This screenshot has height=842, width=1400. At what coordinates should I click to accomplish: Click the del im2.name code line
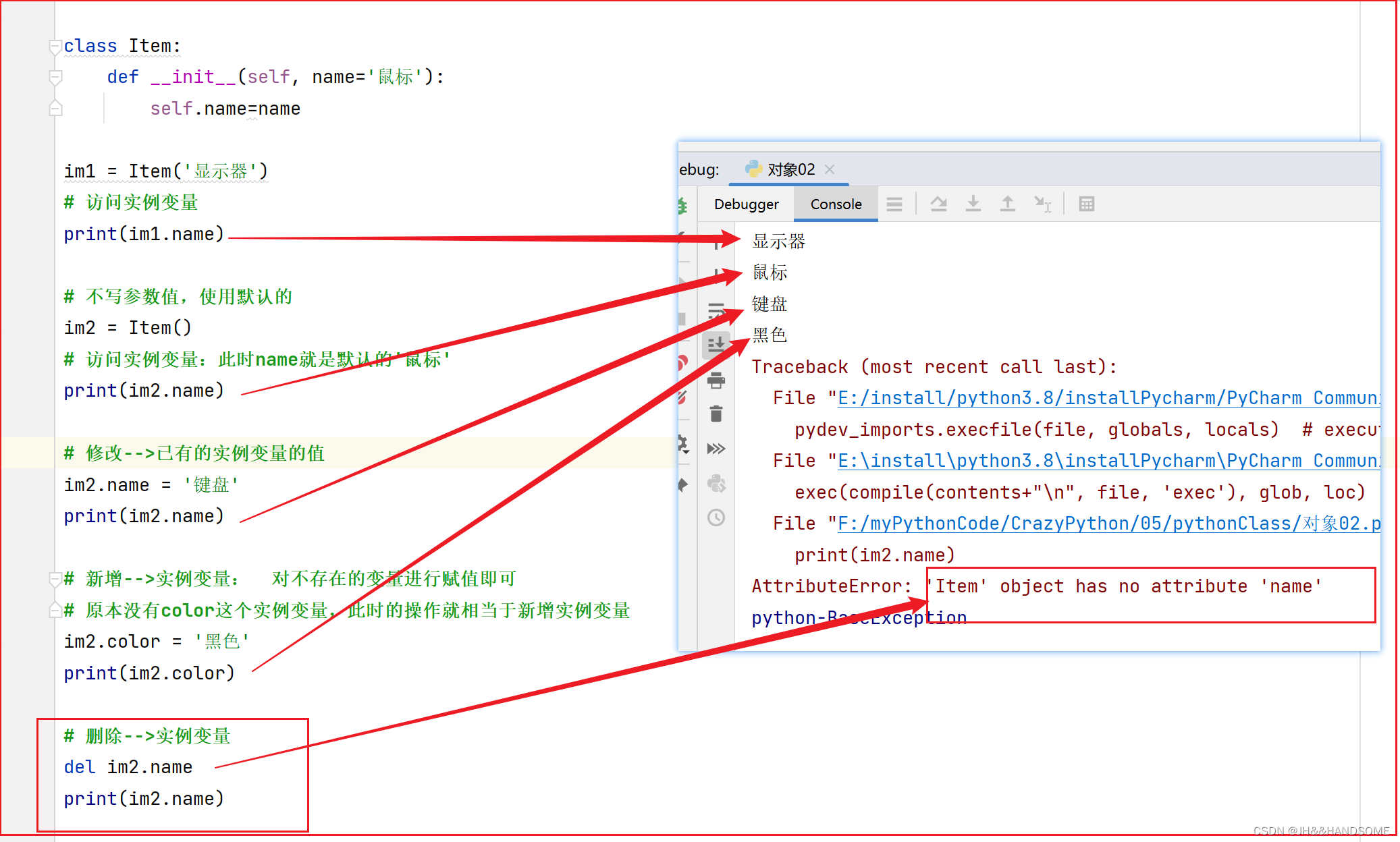(128, 767)
